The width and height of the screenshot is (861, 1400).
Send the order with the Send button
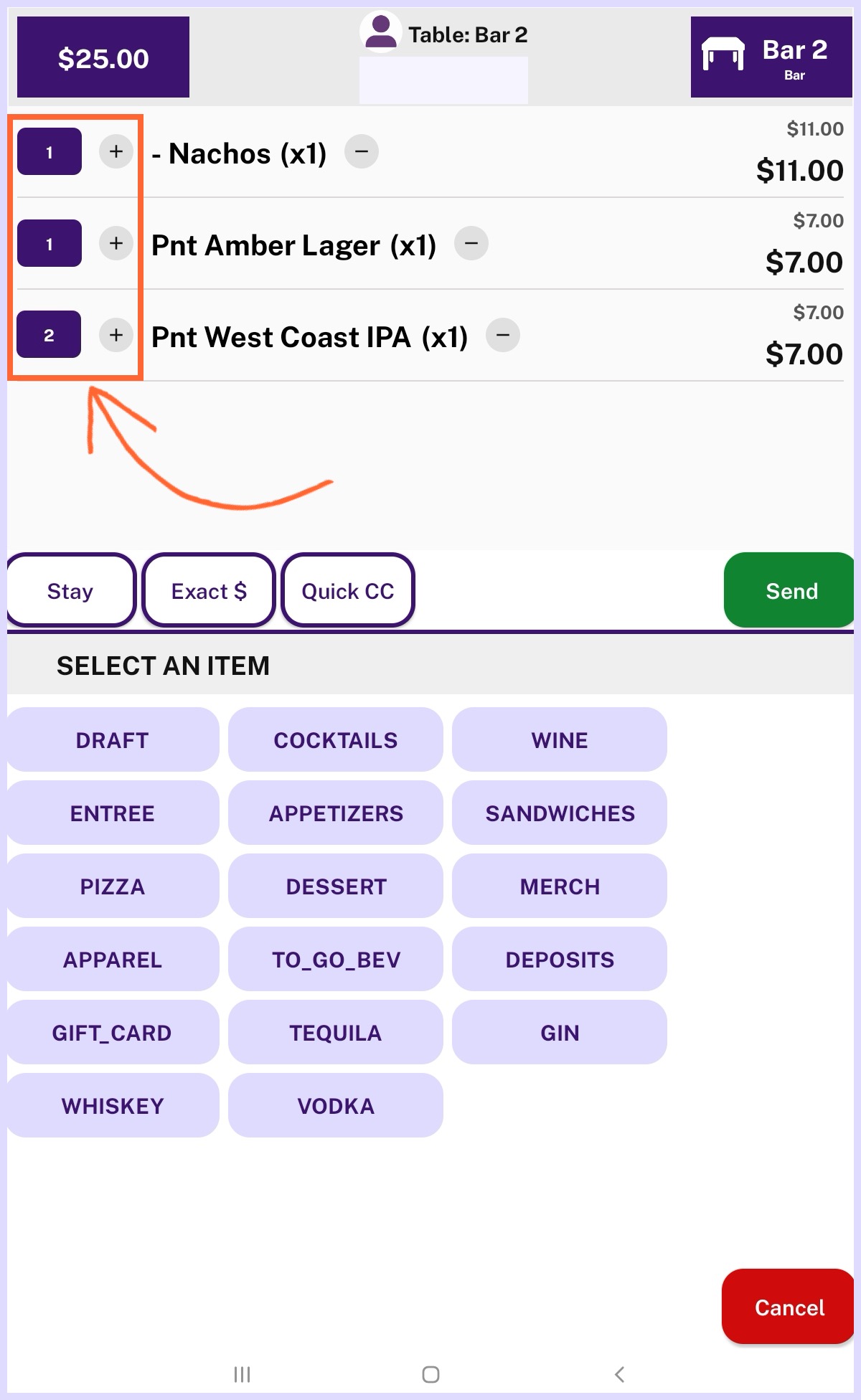click(791, 591)
